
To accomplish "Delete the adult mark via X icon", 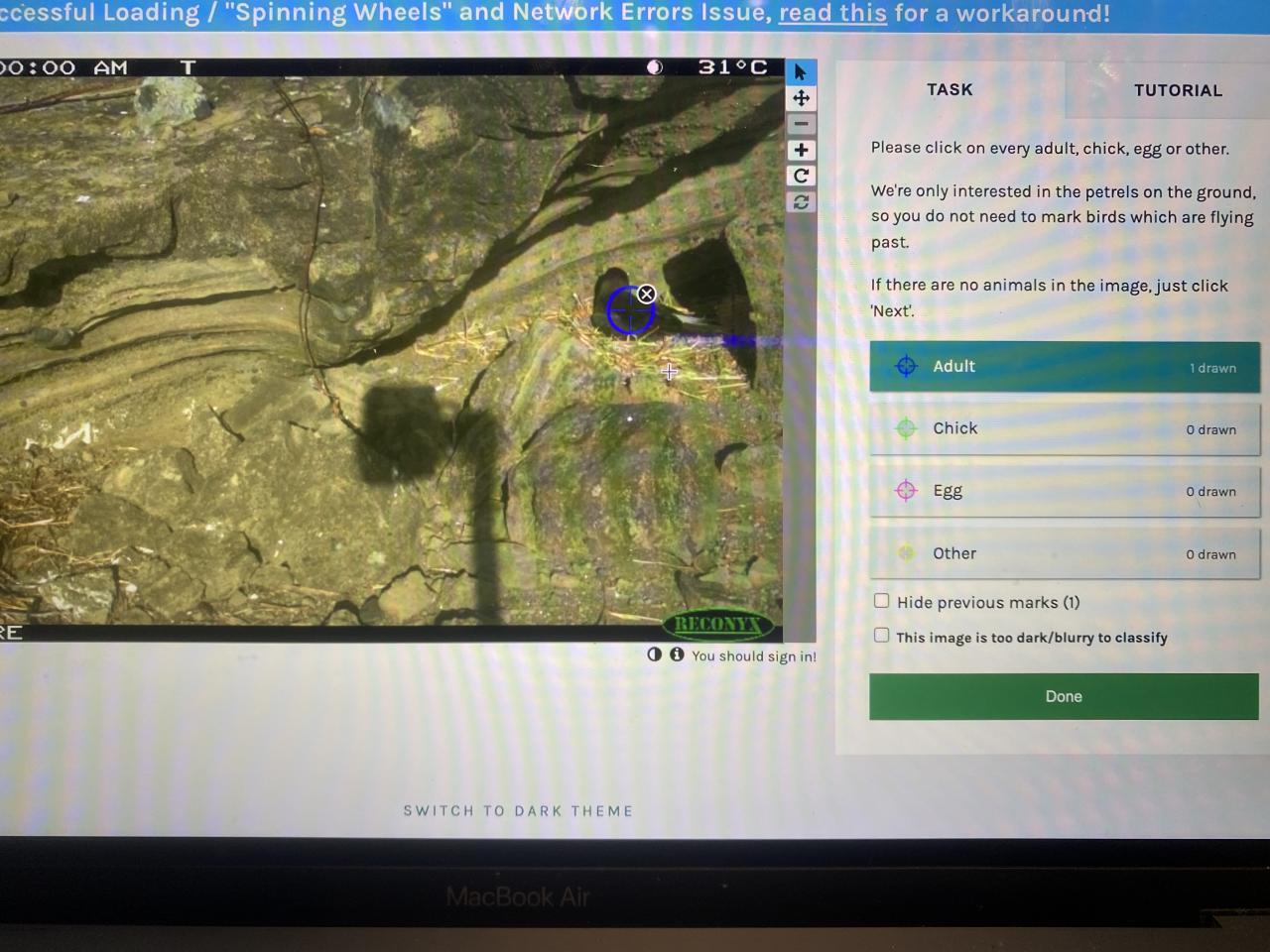I will (646, 294).
